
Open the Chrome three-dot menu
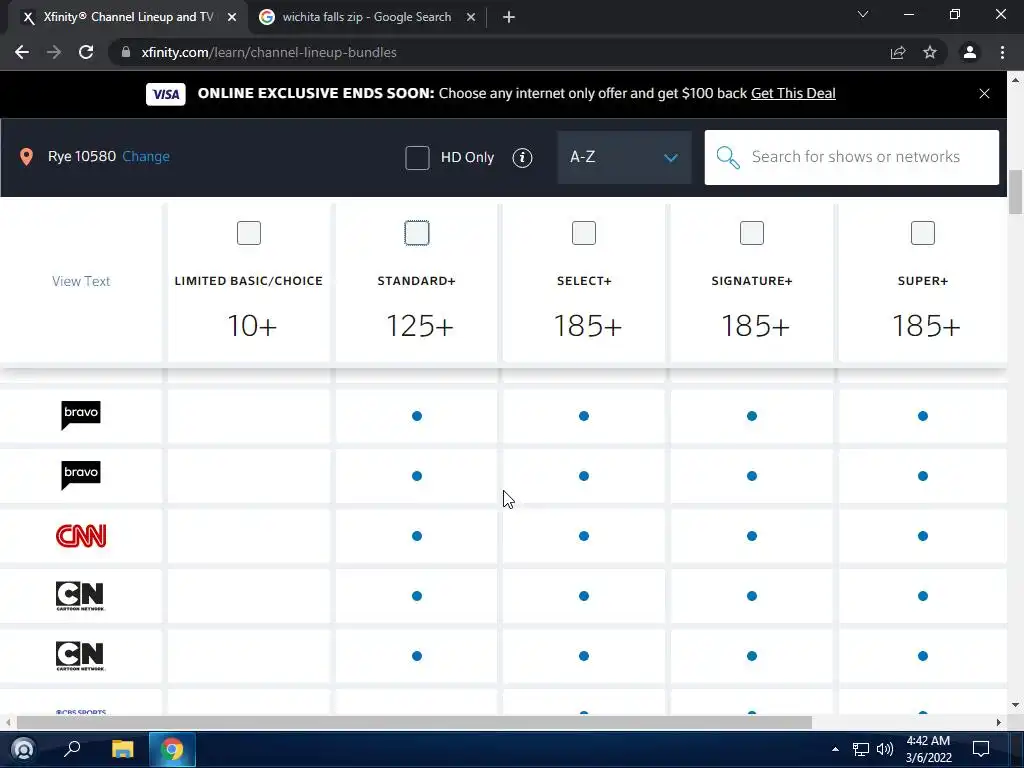coord(1002,52)
